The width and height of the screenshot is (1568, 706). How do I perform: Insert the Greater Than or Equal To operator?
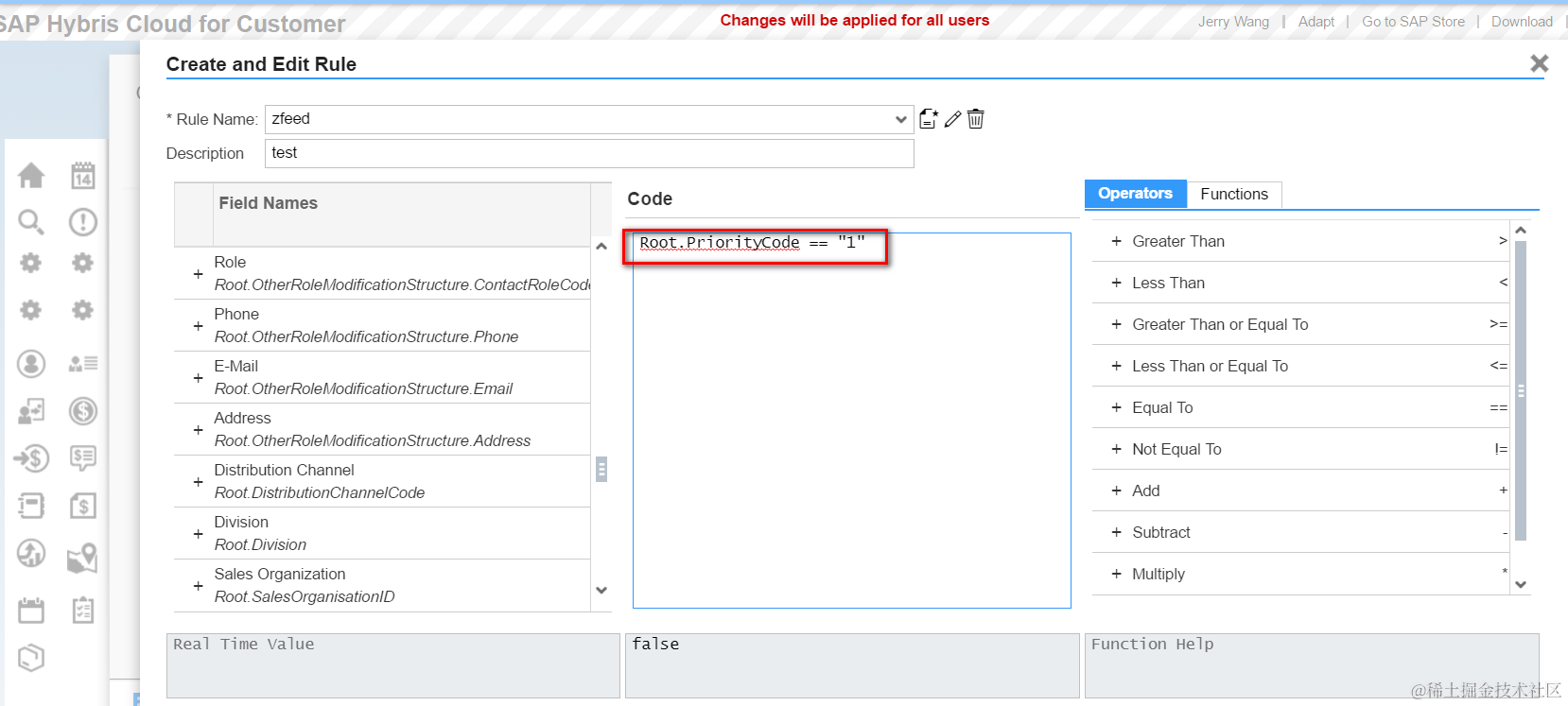point(1116,324)
